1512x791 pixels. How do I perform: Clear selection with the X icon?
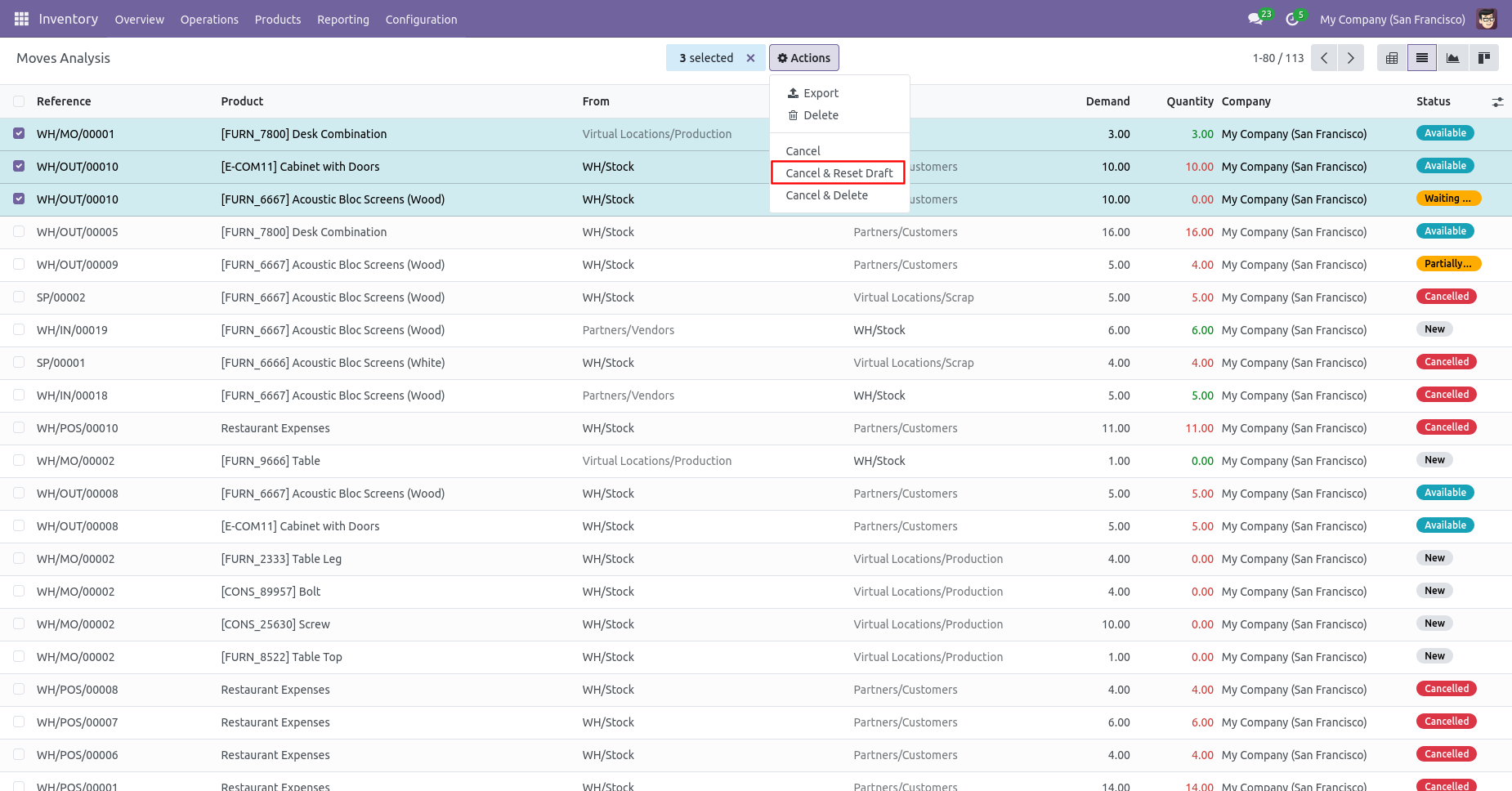coord(750,58)
